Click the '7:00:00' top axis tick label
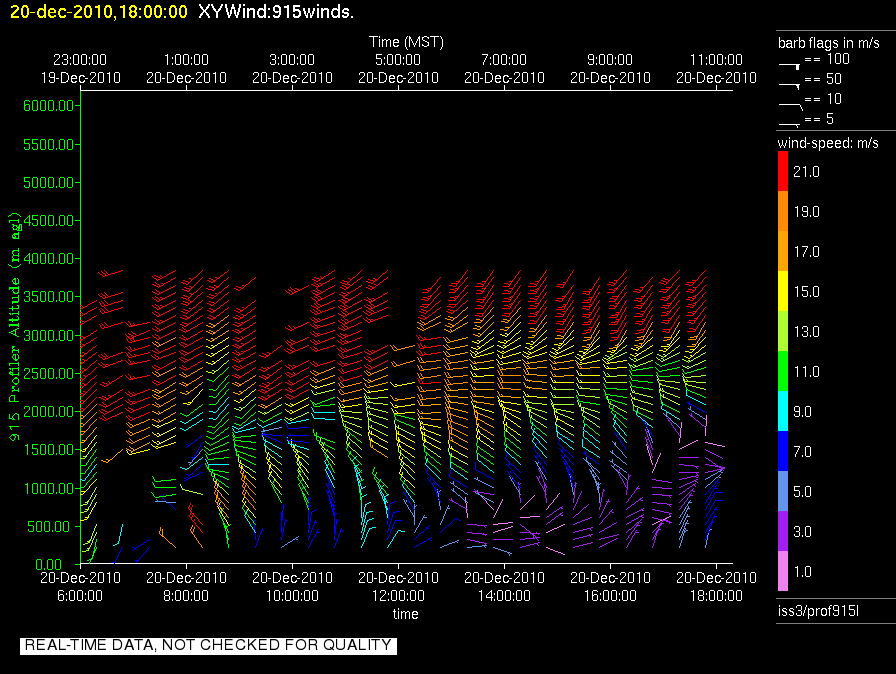This screenshot has height=674, width=896. pyautogui.click(x=504, y=60)
